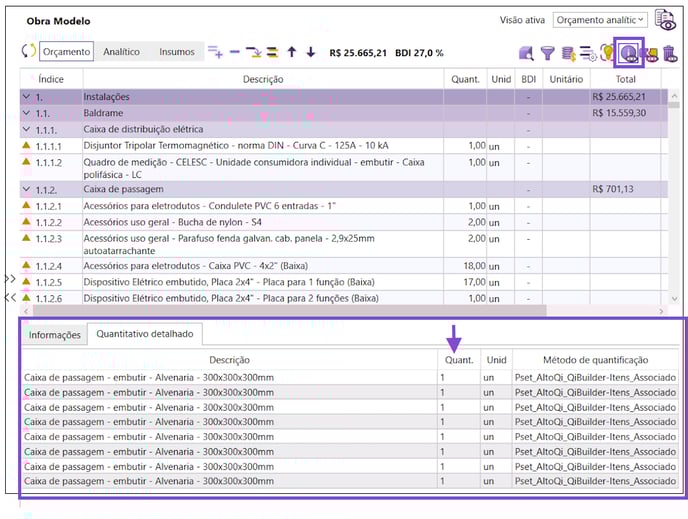Viewport: 688px width, 519px height.
Task: Click the group items yellow icon
Action: point(272,52)
